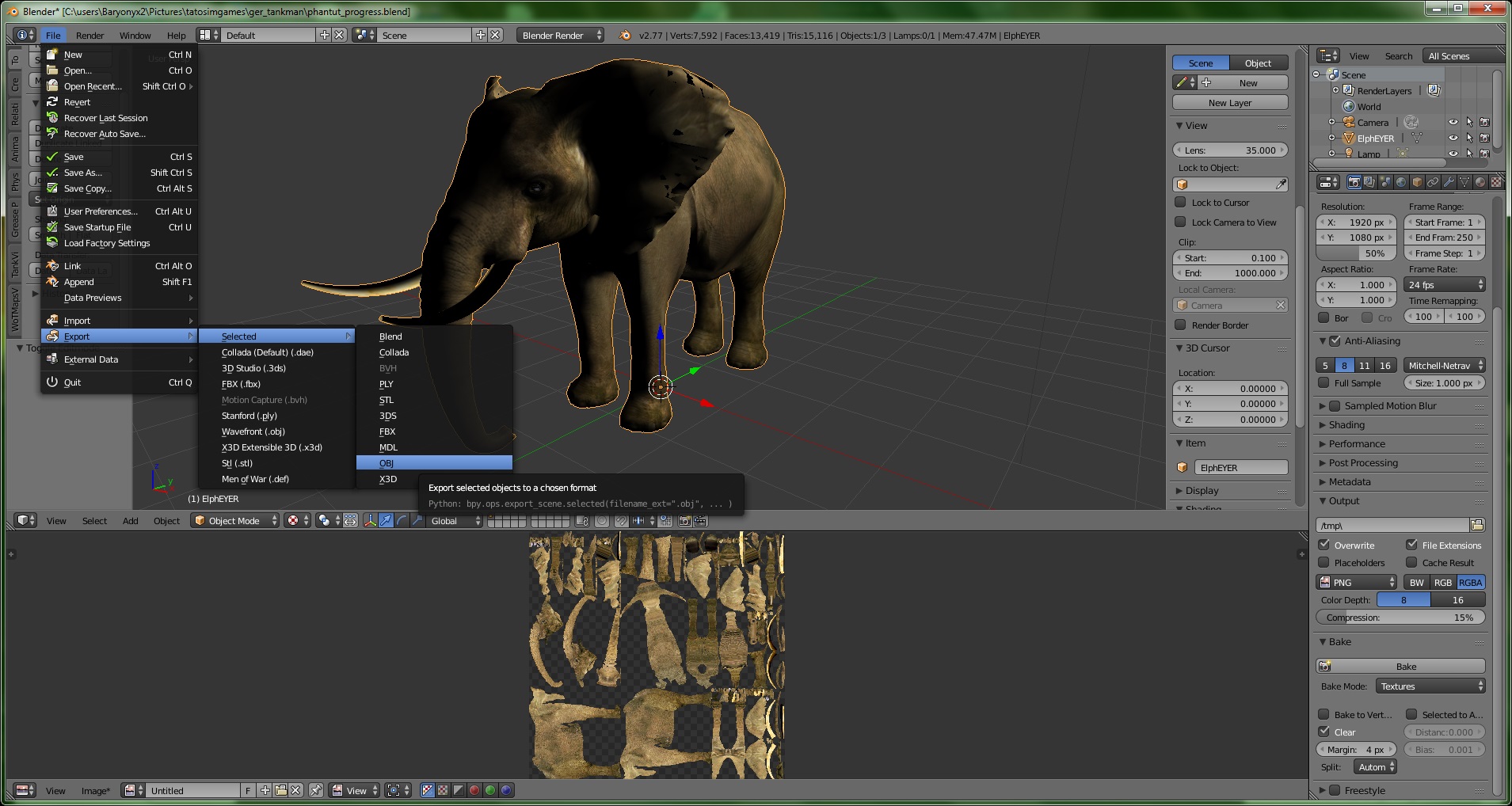Disable the Overwrite checkbox
The width and height of the screenshot is (1512, 806).
pos(1323,545)
